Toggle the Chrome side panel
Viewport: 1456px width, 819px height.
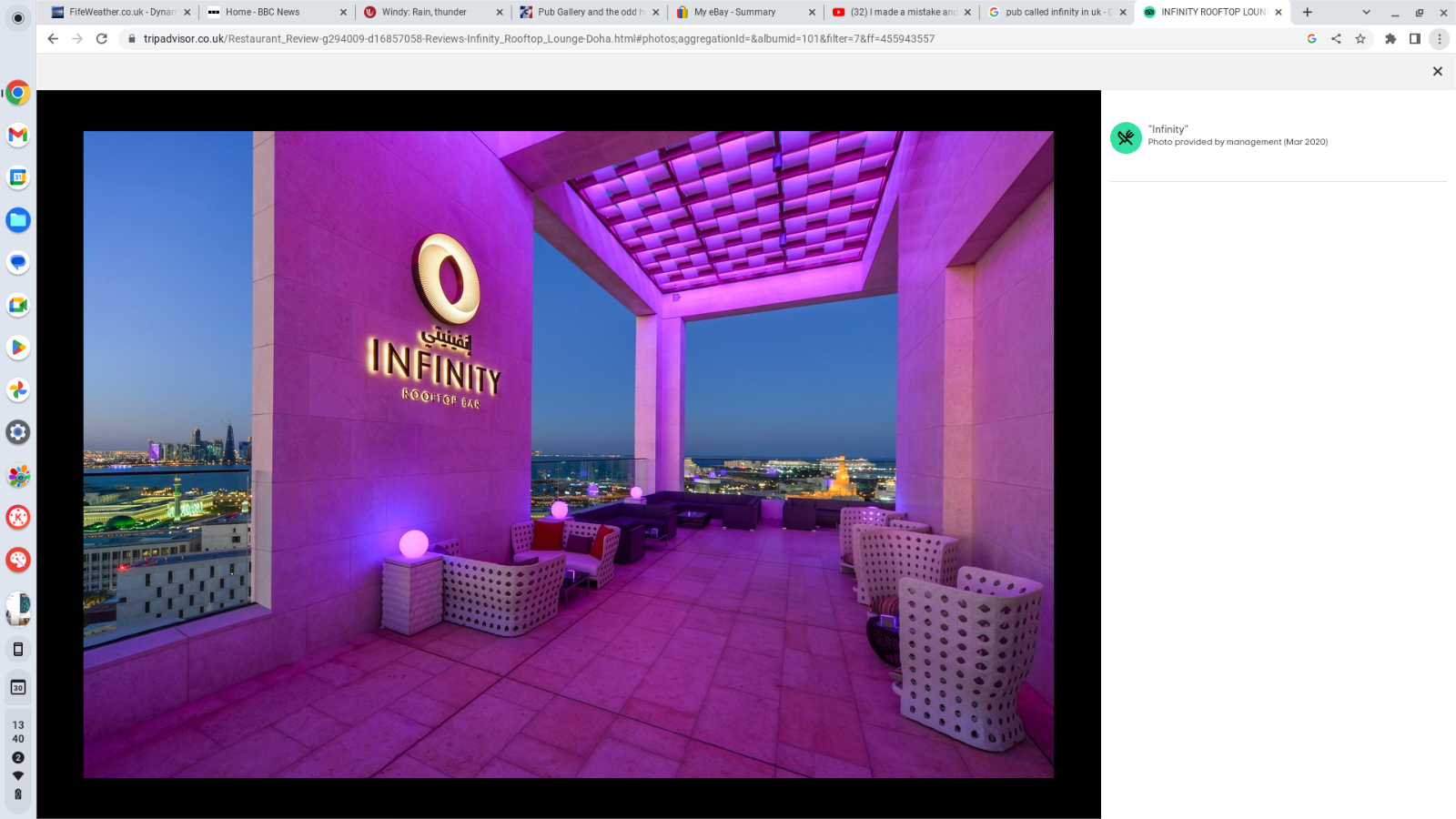[1415, 38]
